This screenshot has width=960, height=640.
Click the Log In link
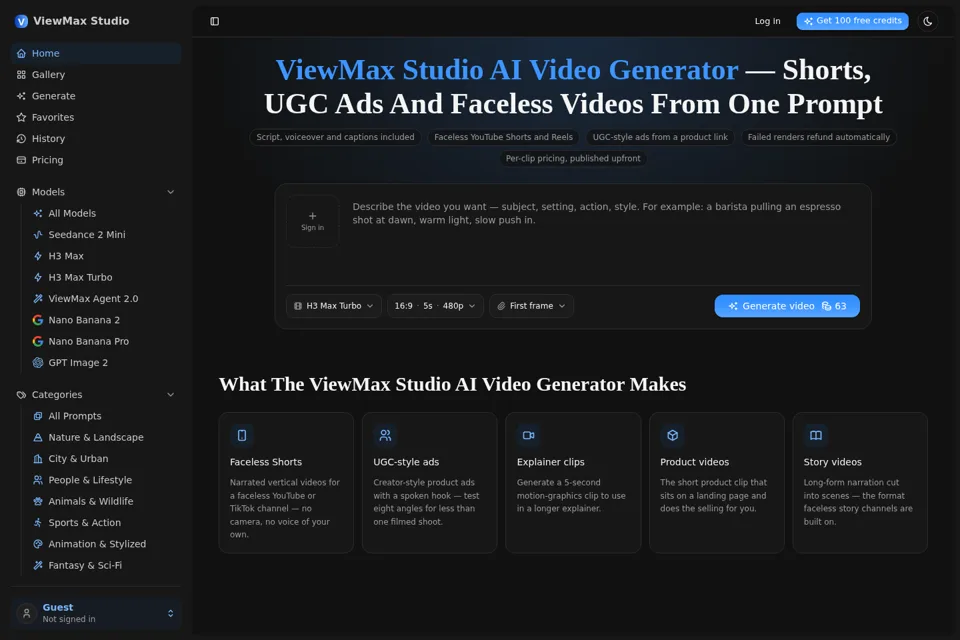[767, 21]
